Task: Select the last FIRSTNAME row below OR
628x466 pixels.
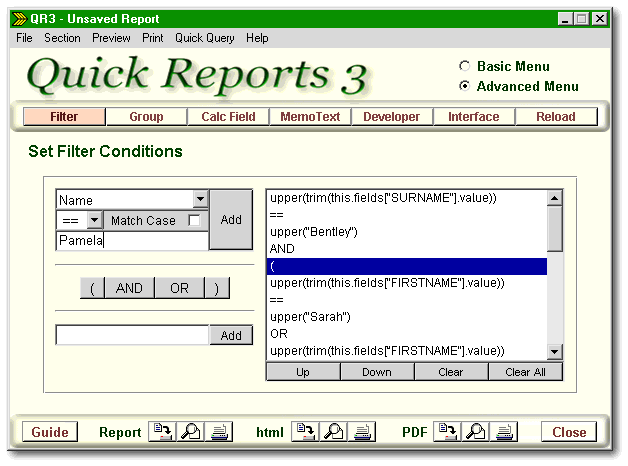Action: tap(407, 351)
